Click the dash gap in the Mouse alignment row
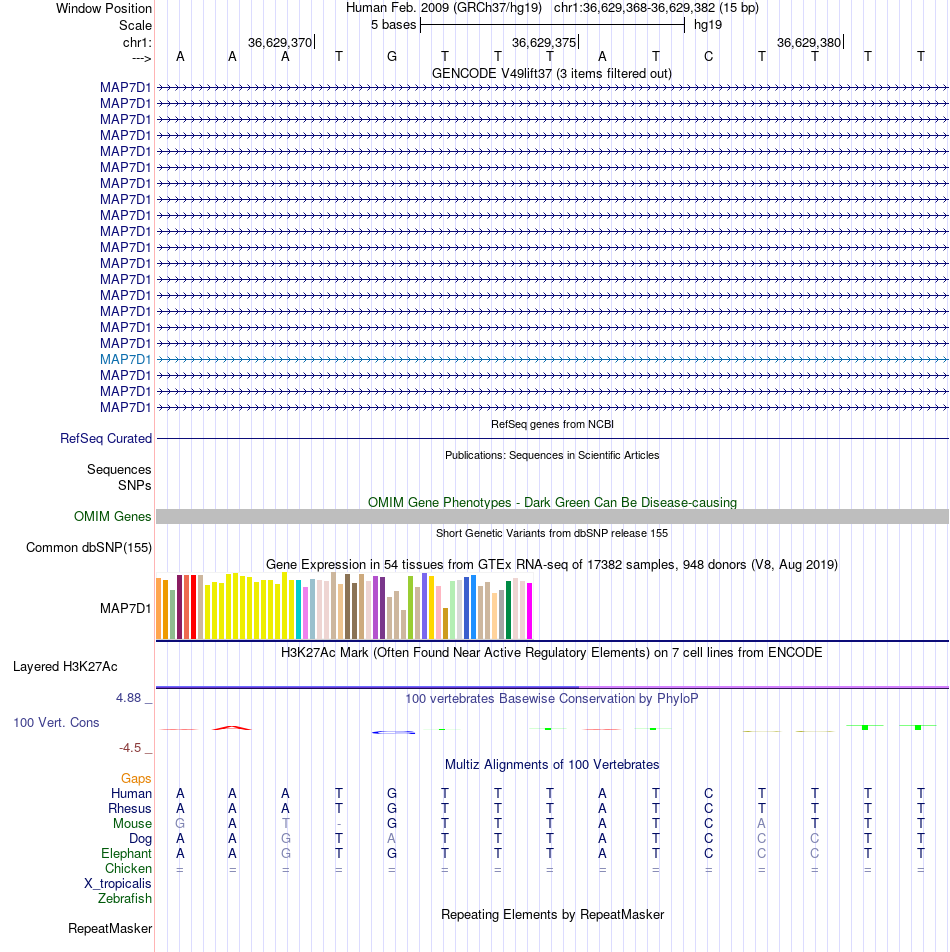 [x=339, y=824]
